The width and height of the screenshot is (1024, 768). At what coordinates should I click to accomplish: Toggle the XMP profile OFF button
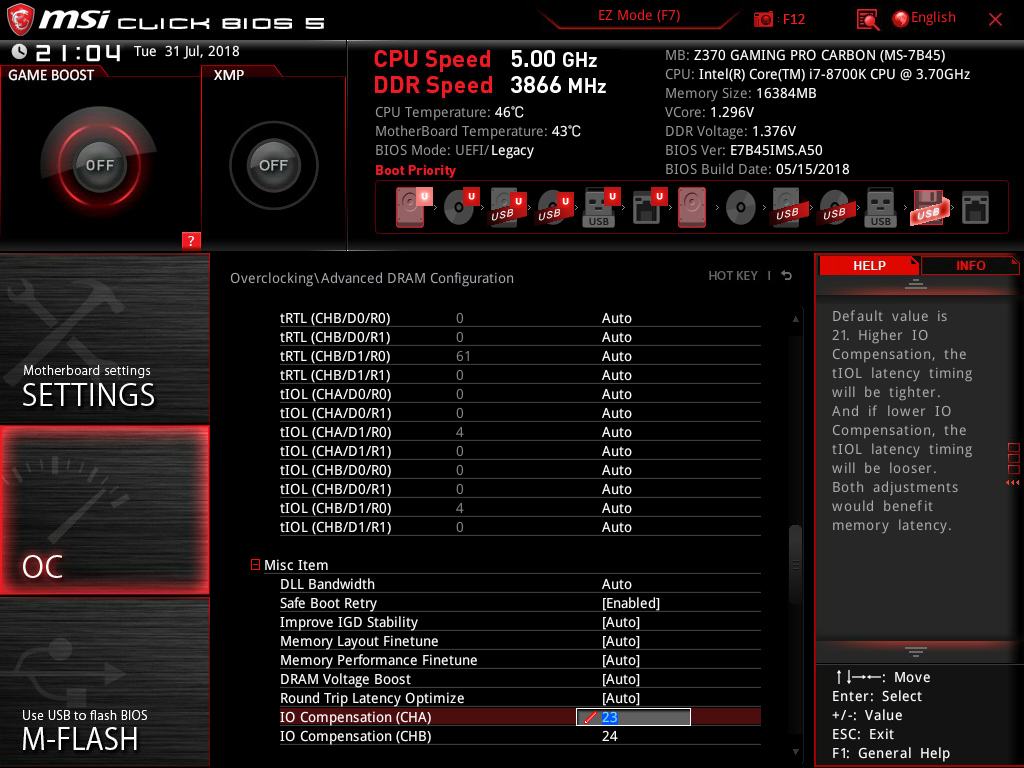pyautogui.click(x=273, y=165)
